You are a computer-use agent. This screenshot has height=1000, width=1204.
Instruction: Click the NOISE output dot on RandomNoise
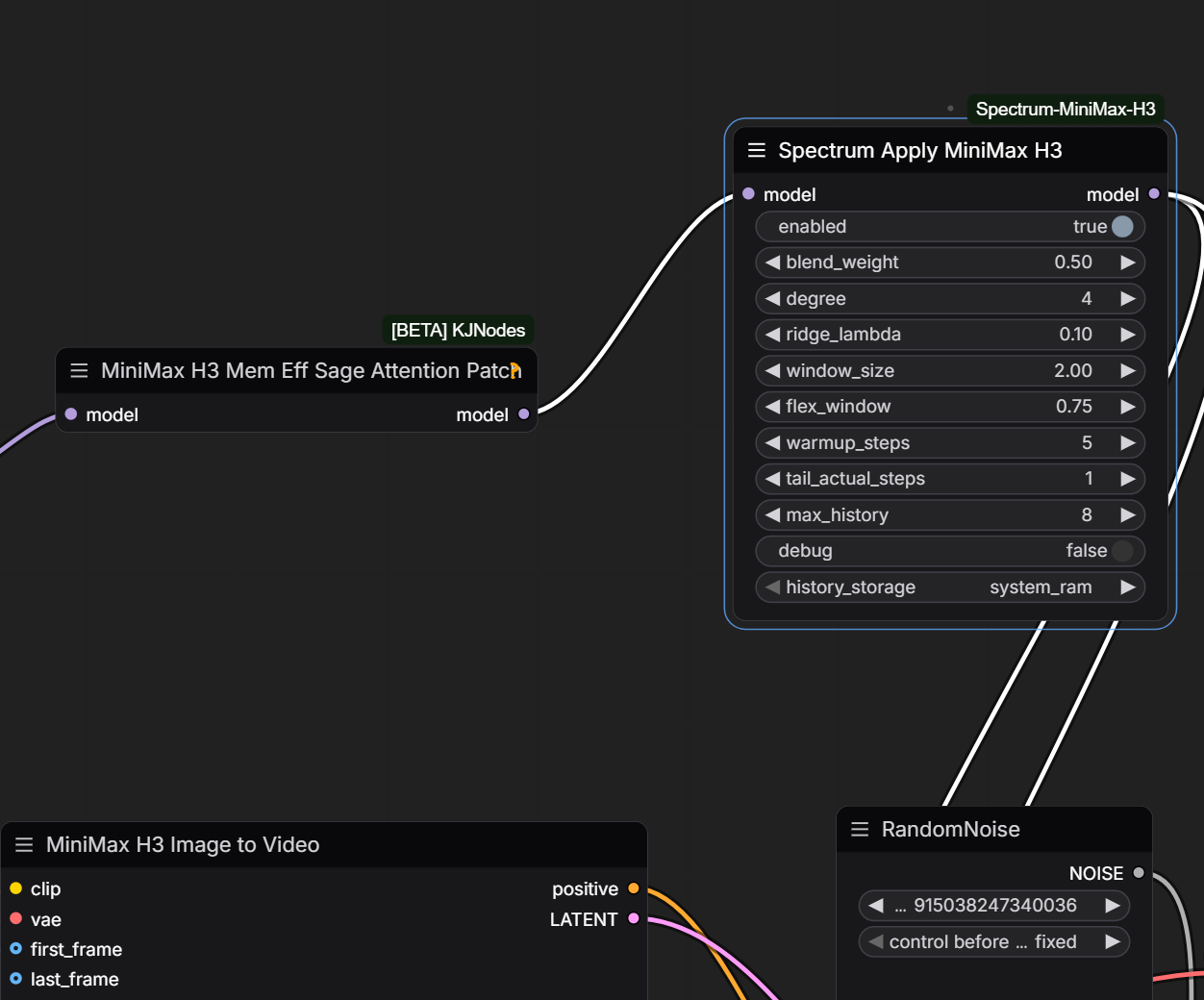[x=1139, y=873]
